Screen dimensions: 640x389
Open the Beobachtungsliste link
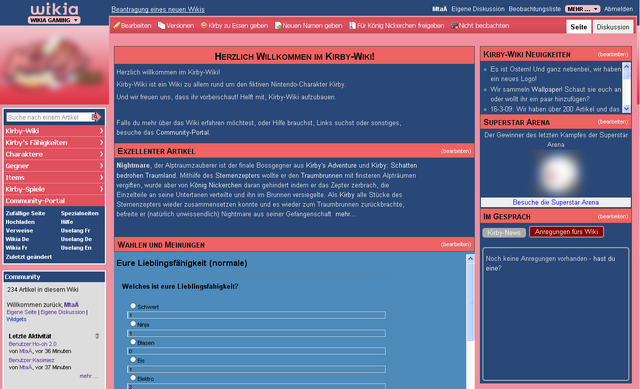[x=535, y=9]
